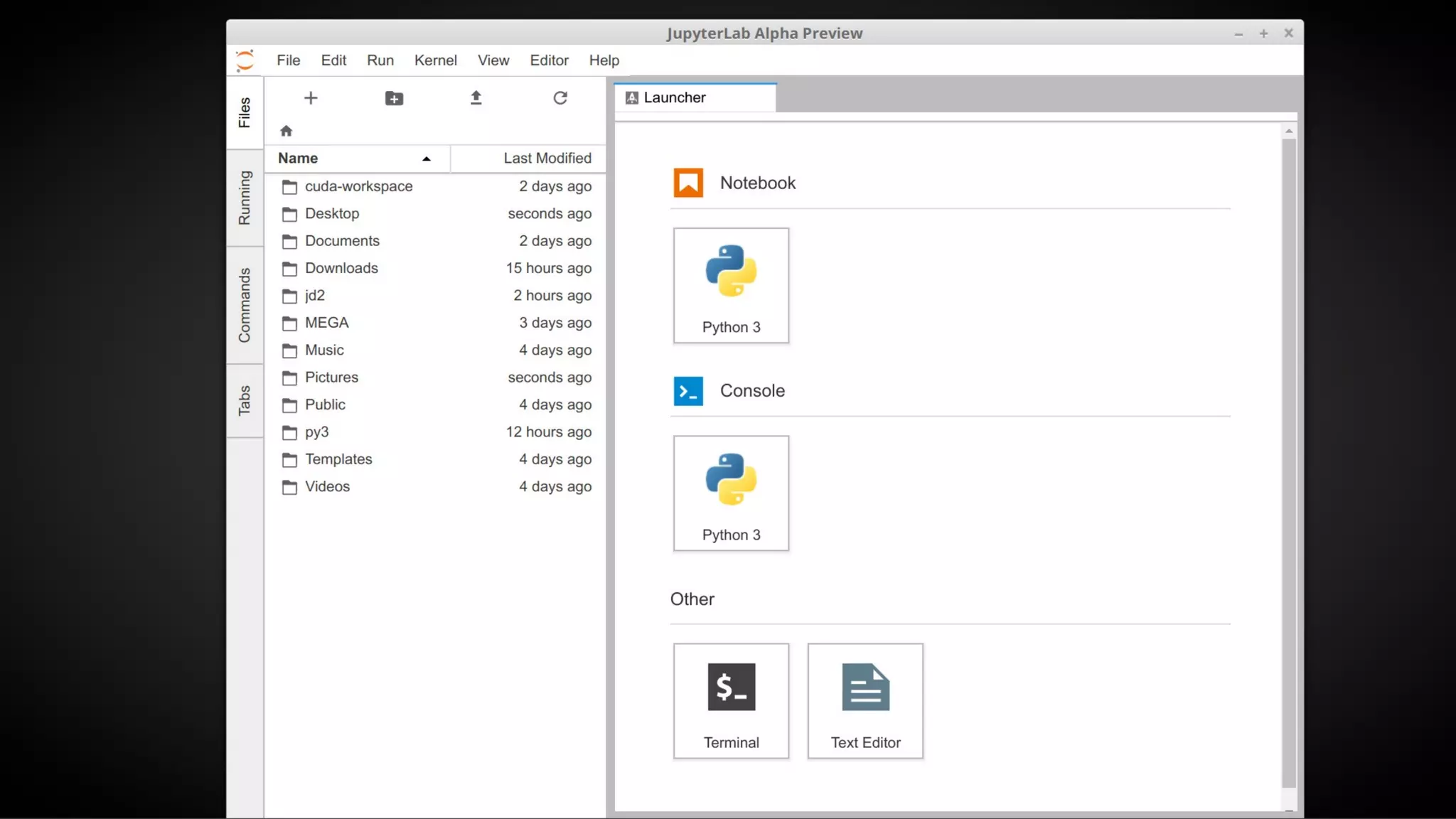Open the View menu
The width and height of the screenshot is (1456, 819).
click(x=493, y=60)
